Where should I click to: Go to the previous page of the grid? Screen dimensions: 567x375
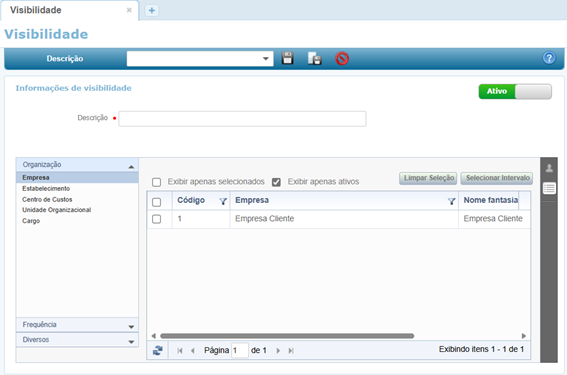(193, 350)
